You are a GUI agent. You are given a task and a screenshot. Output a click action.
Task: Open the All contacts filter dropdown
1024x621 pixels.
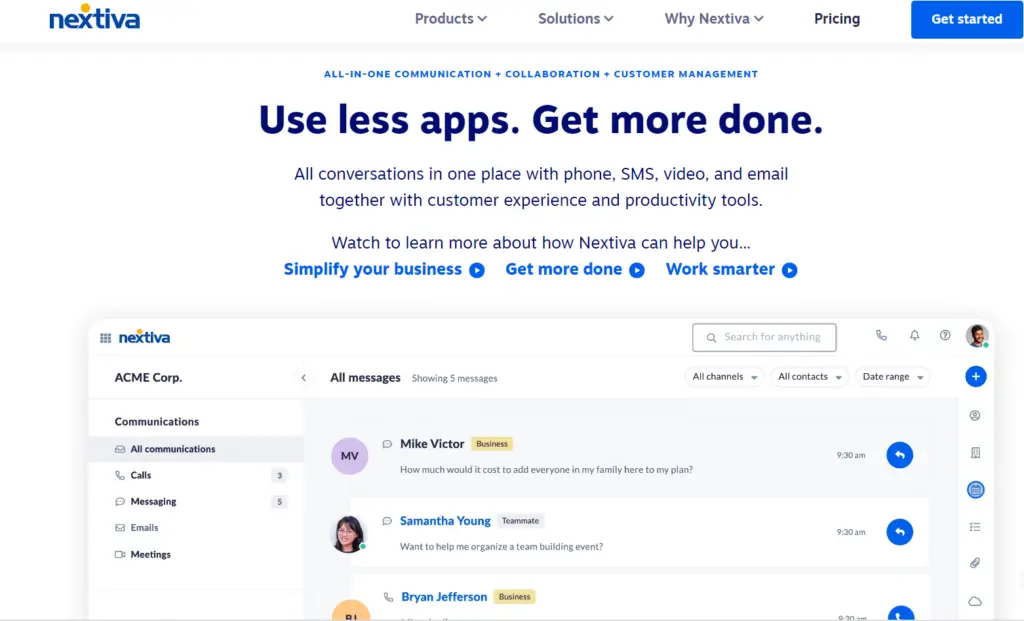coord(809,377)
